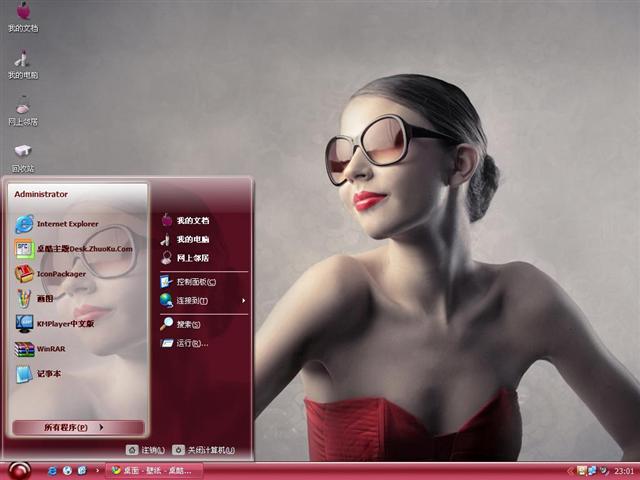Click the tray icon next to clock
This screenshot has height=480, width=640.
tap(603, 471)
